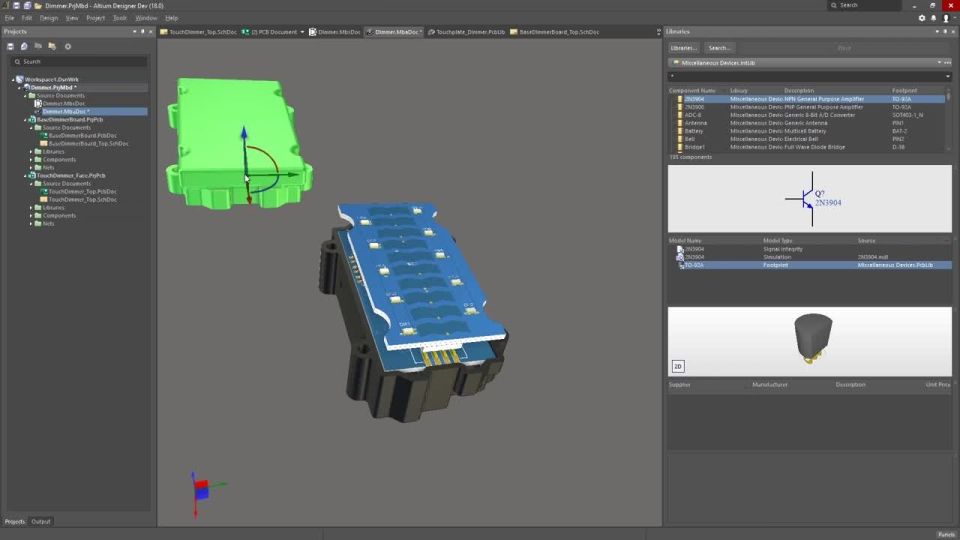Open the notifications bell icon
Viewport: 960px width, 540px height.
934,18
